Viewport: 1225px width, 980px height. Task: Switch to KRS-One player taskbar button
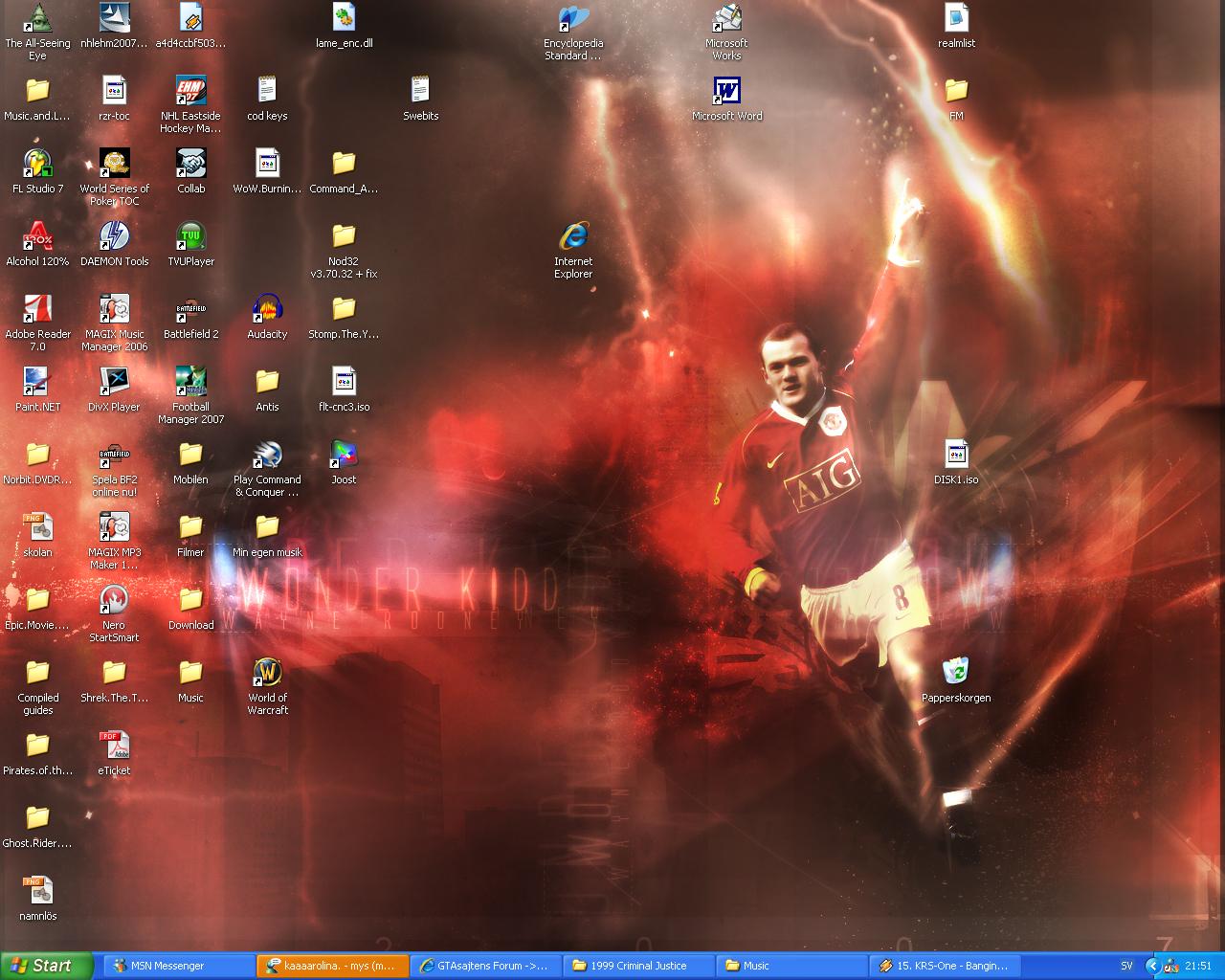coord(945,966)
